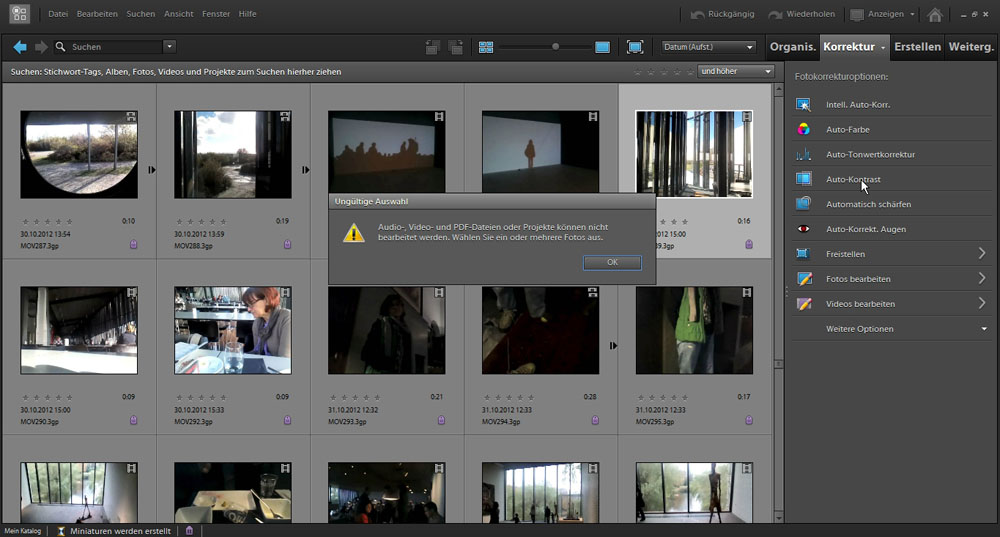Screen dimensions: 1000x537
Task: Expand video stack arrow beside MOV294.3gp
Action: (613, 346)
